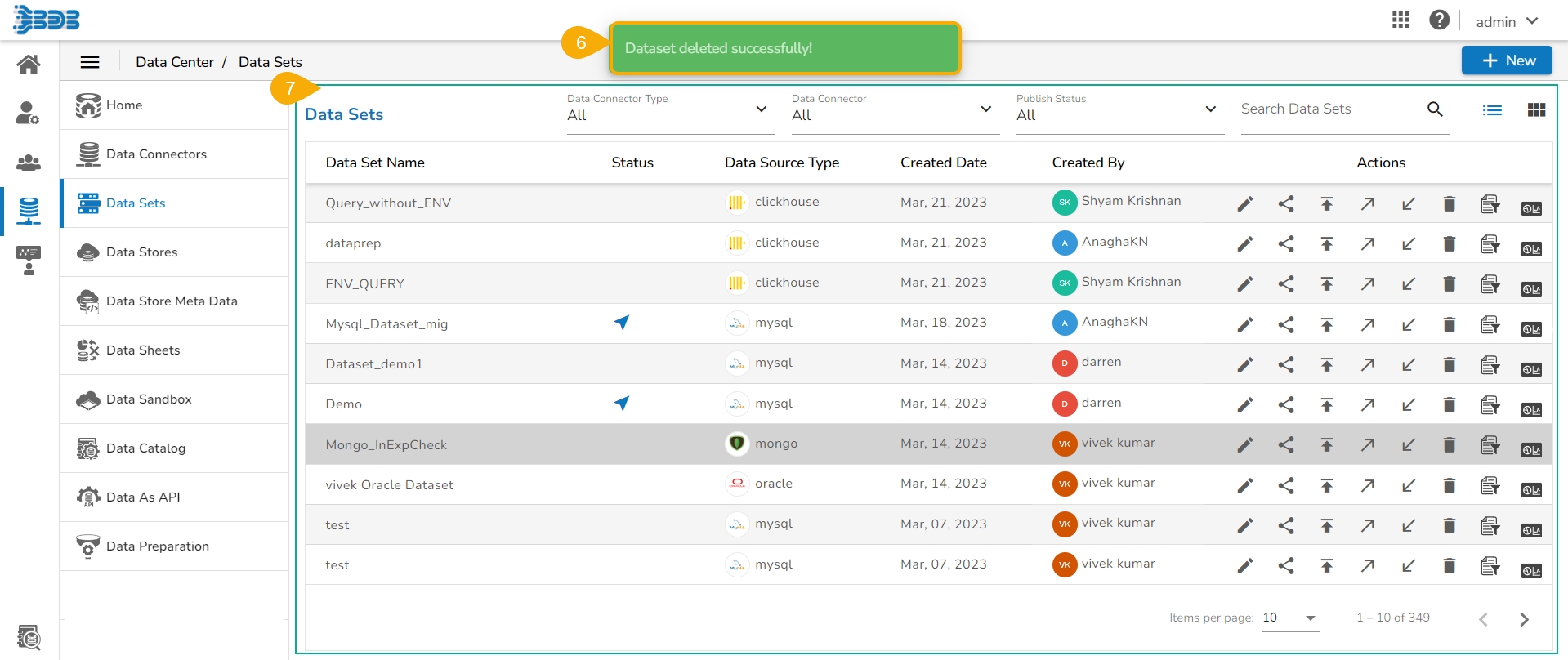
Task: Click the New button
Action: (1506, 60)
